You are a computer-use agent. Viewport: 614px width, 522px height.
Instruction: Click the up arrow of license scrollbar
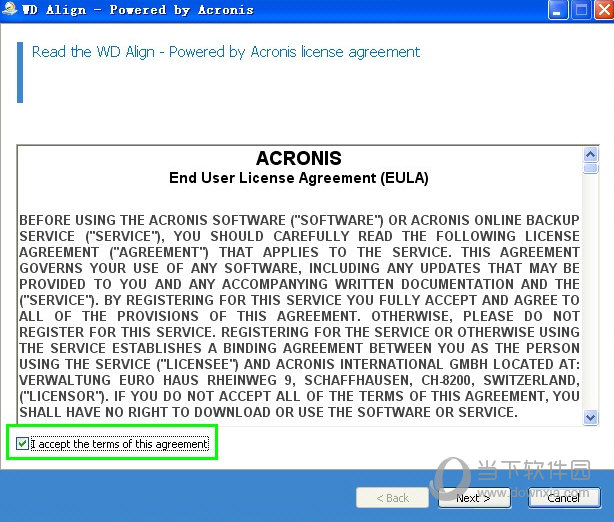click(591, 154)
